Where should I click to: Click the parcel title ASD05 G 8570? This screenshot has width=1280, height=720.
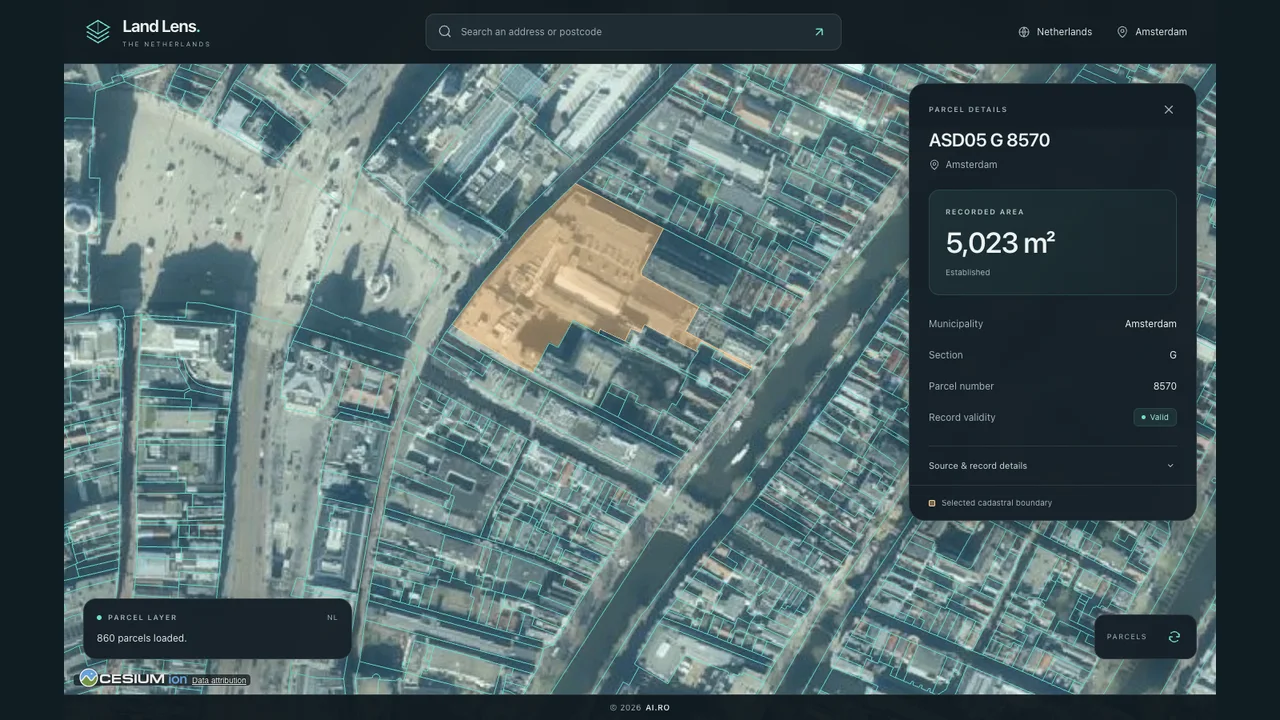coord(989,140)
